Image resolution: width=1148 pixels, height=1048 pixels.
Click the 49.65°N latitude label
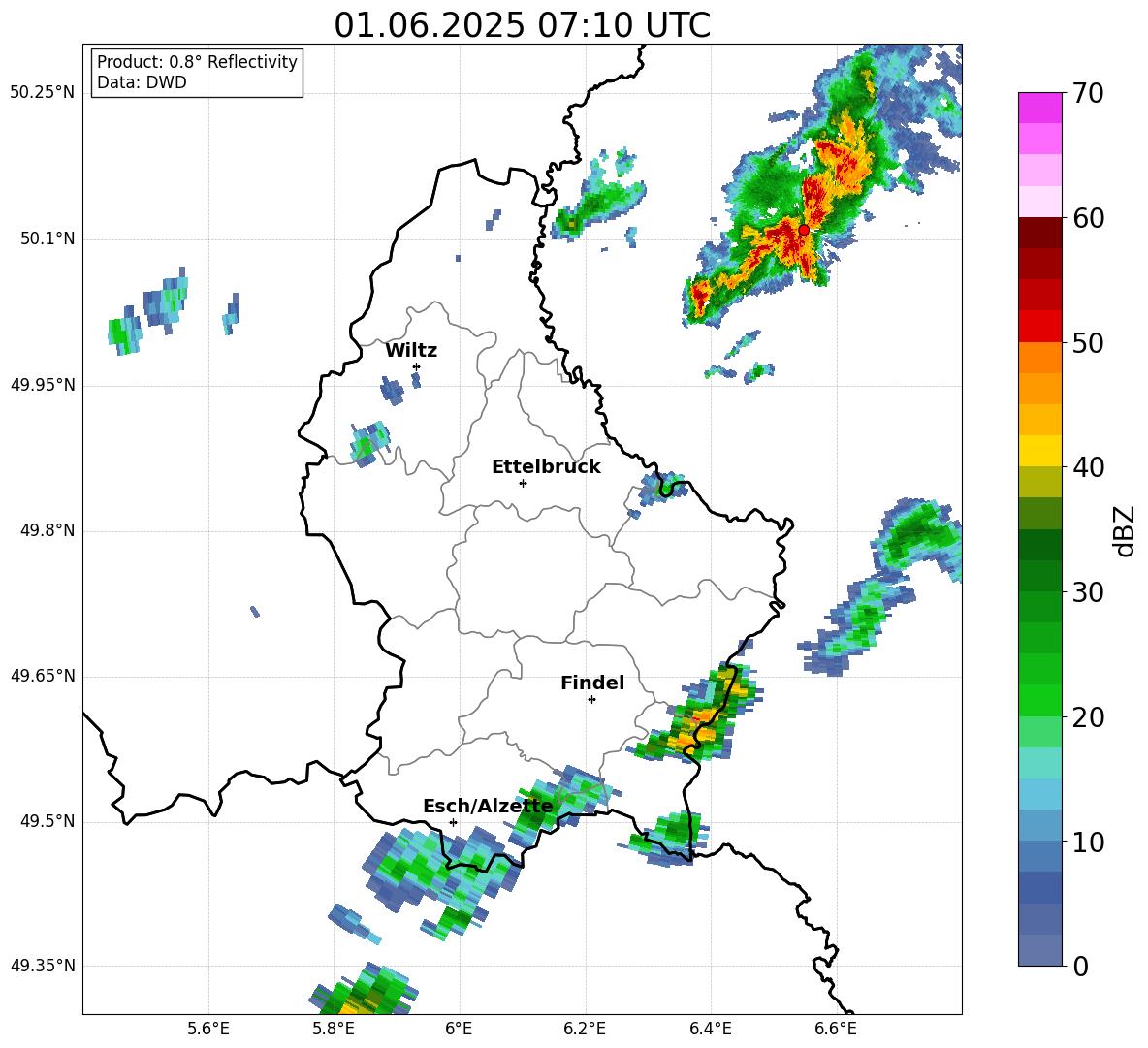(43, 676)
